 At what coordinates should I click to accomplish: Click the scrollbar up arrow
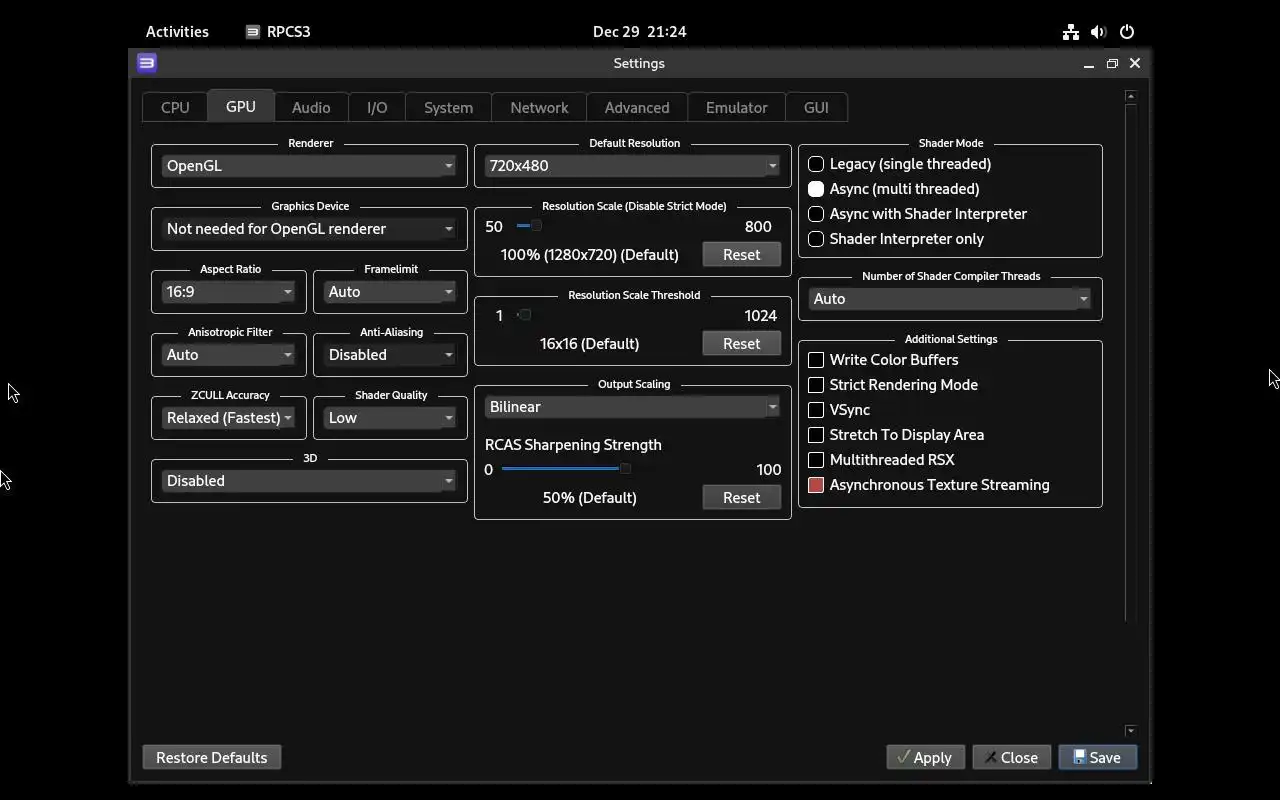point(1131,96)
